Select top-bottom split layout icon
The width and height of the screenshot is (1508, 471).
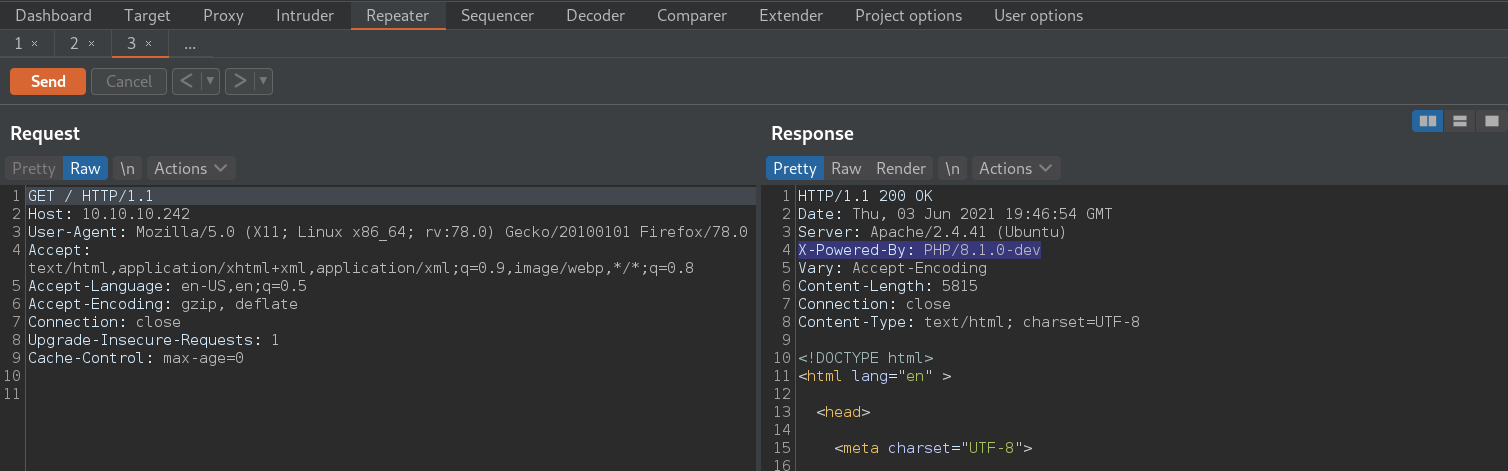(1460, 121)
